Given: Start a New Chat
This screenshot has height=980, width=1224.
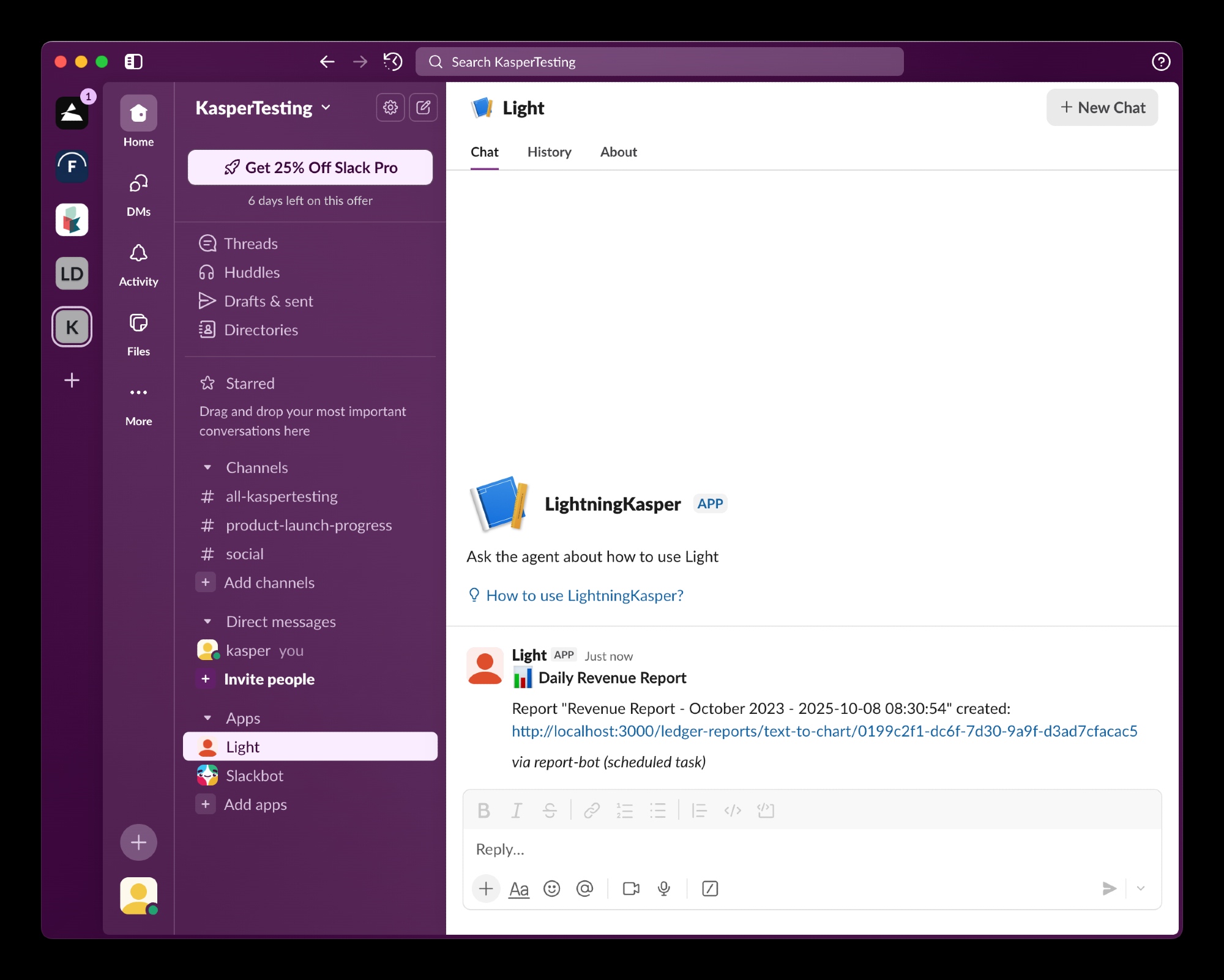Looking at the screenshot, I should point(1102,108).
